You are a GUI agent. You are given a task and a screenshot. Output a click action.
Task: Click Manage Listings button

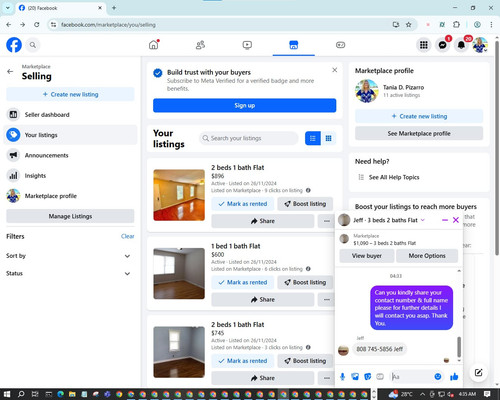(x=70, y=216)
